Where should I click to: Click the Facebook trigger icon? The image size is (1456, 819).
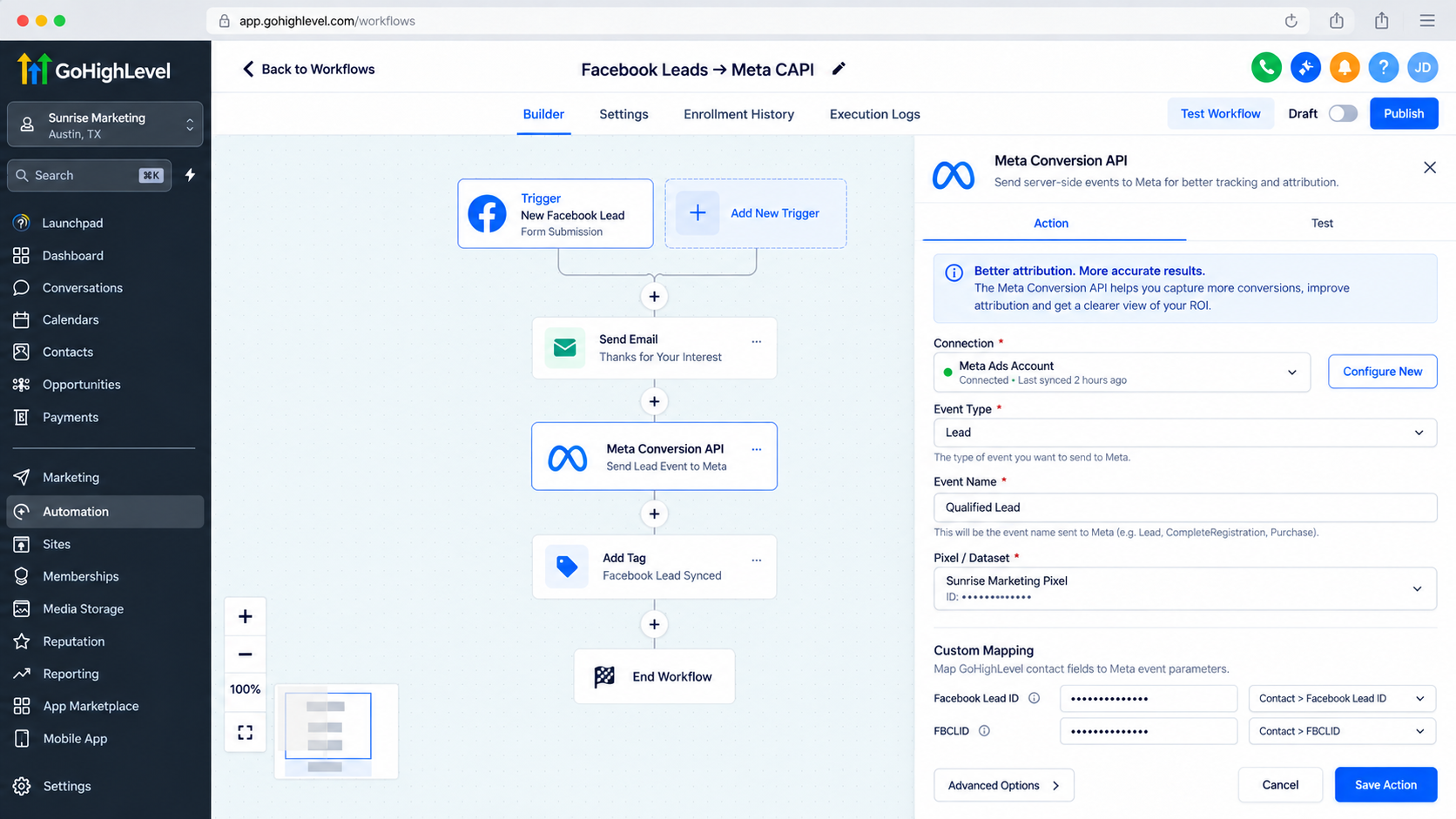[487, 214]
